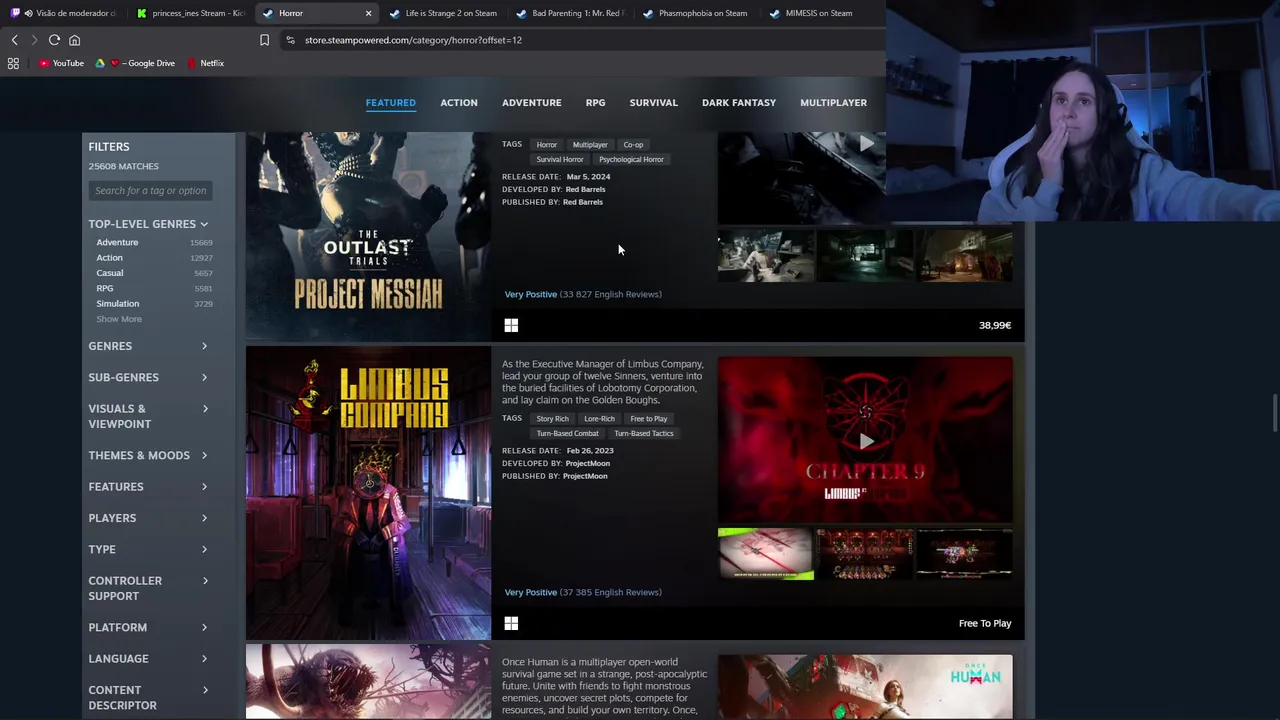Open the browser home page icon
Screen dimensions: 1280x720
pyautogui.click(x=74, y=40)
